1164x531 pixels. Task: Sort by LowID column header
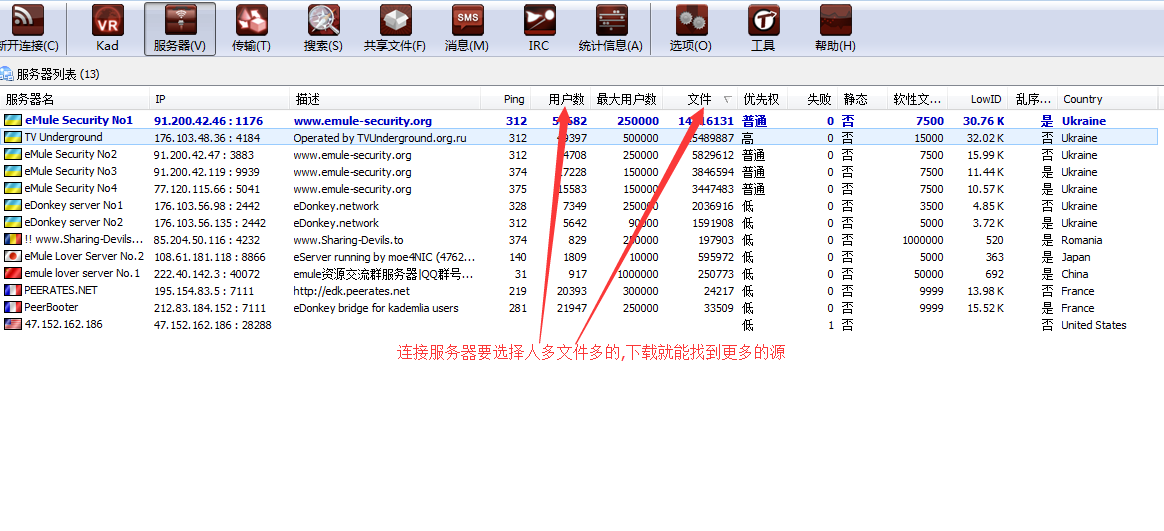[978, 99]
